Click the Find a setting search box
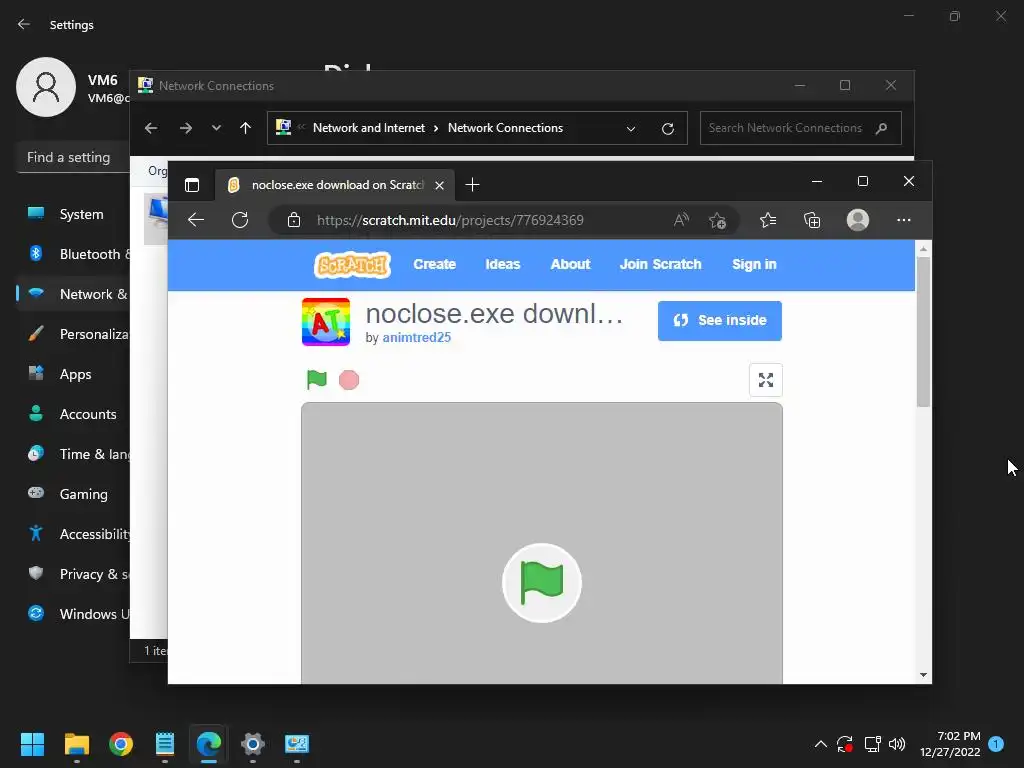This screenshot has width=1024, height=768. pos(73,157)
